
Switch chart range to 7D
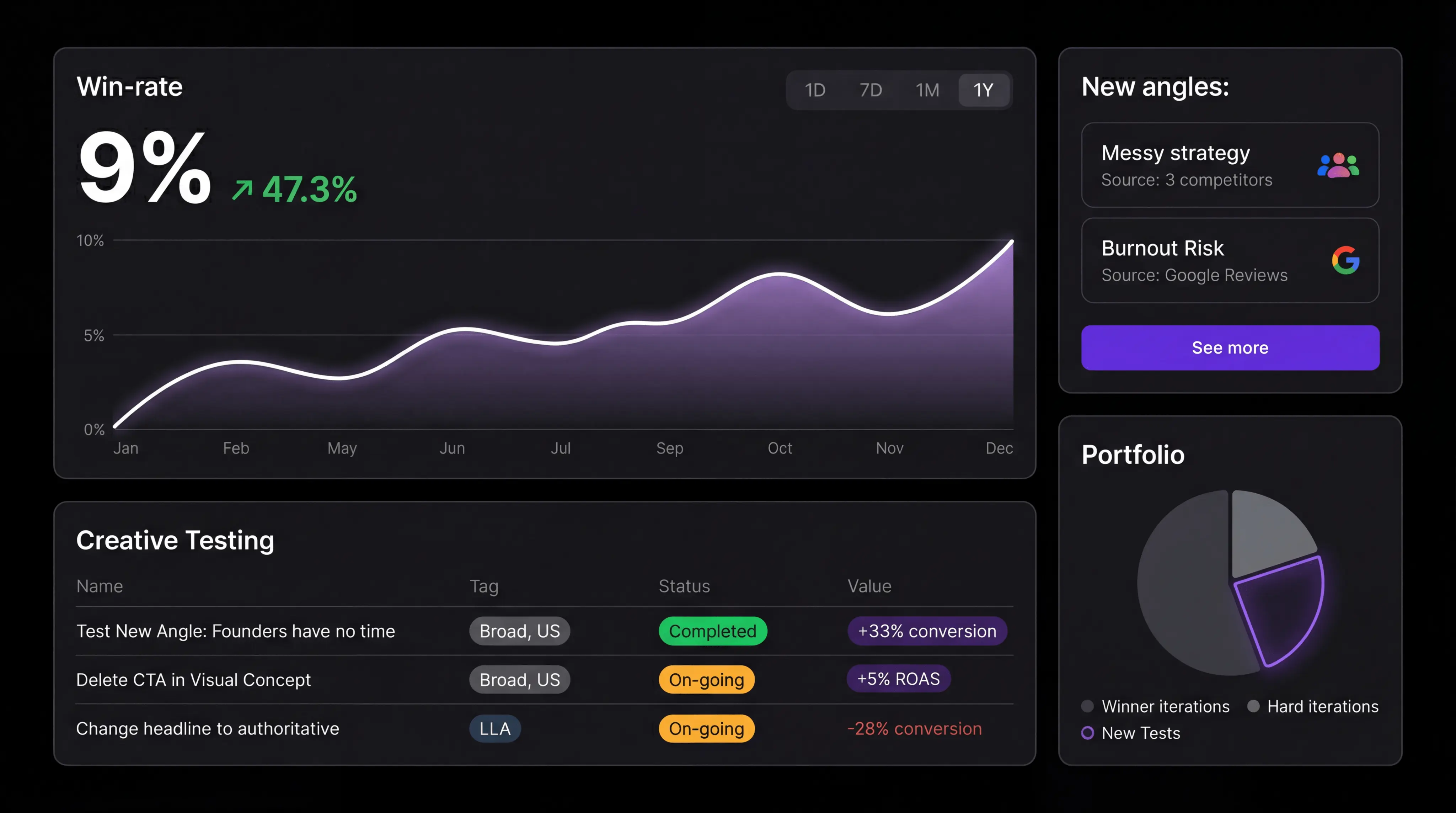(x=871, y=90)
